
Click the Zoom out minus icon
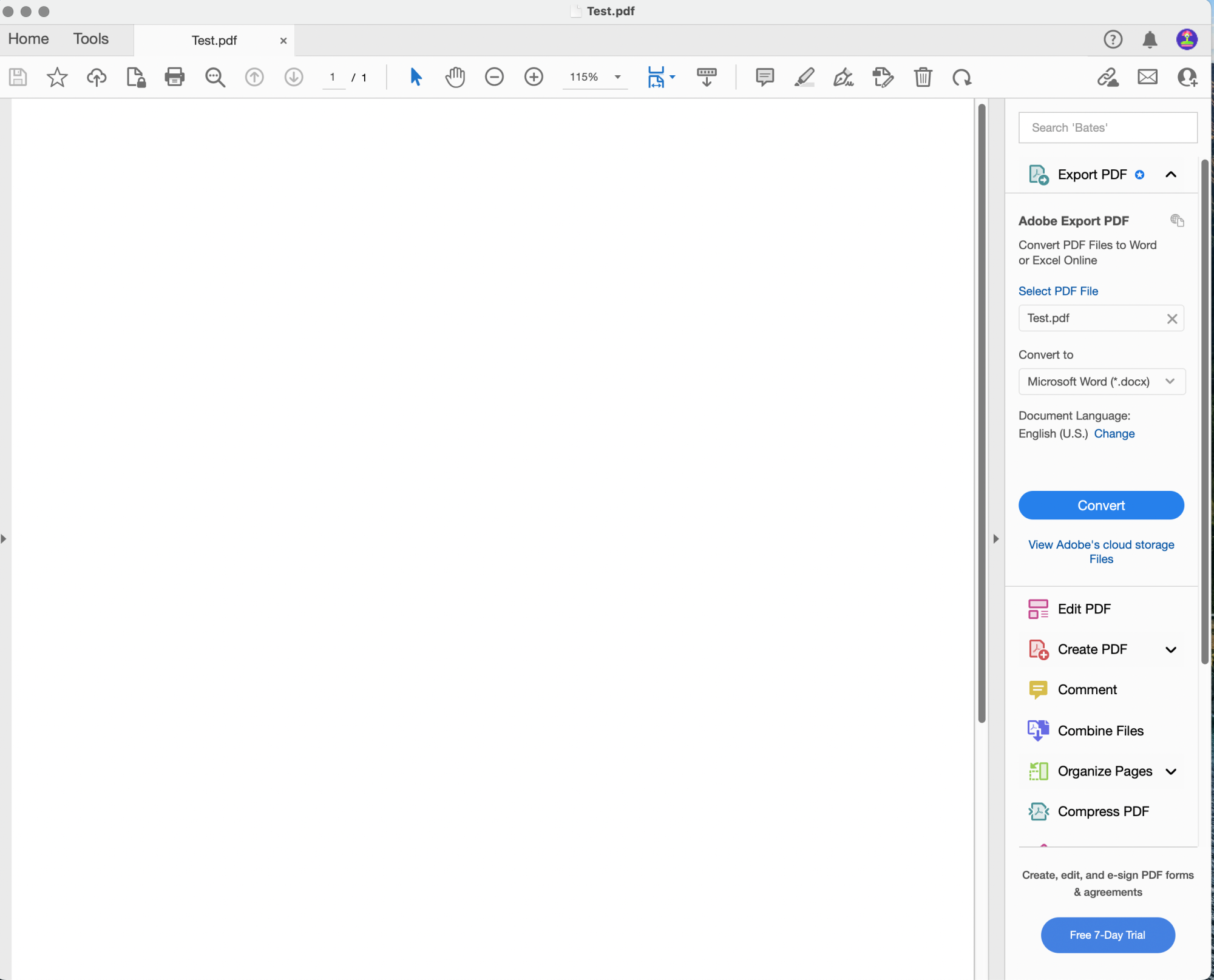[494, 77]
